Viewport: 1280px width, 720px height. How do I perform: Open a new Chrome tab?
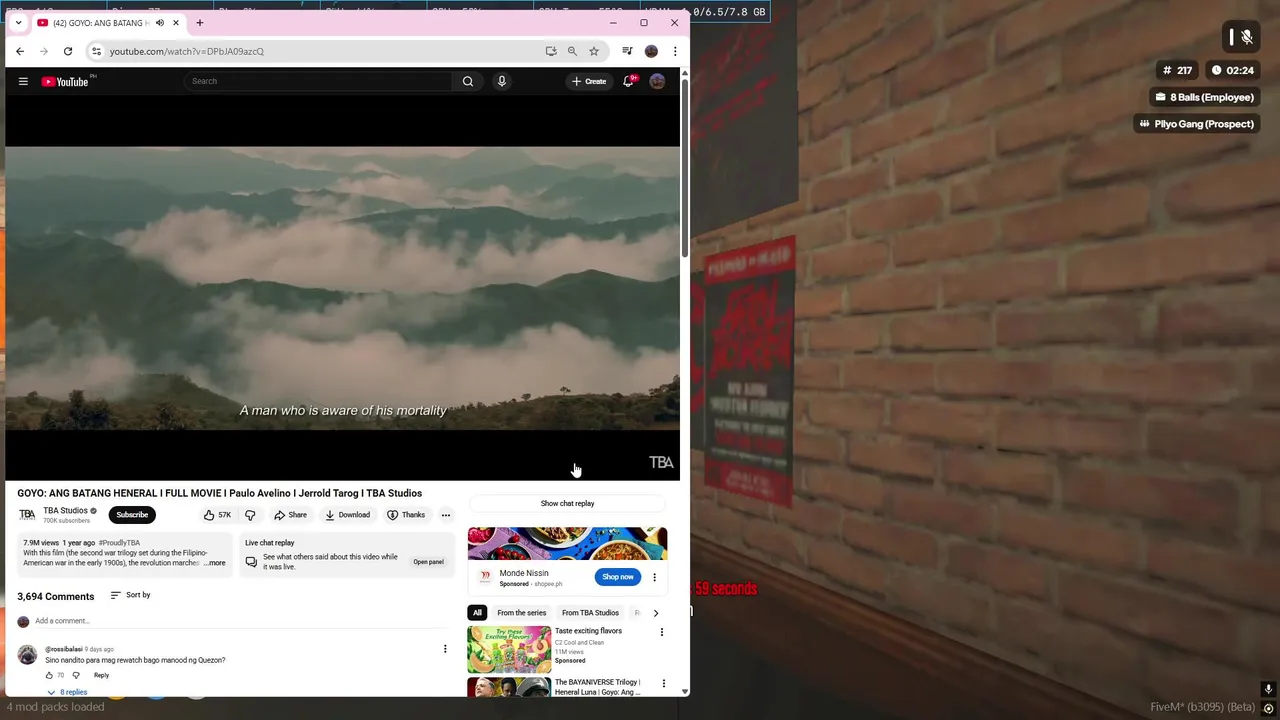(199, 23)
